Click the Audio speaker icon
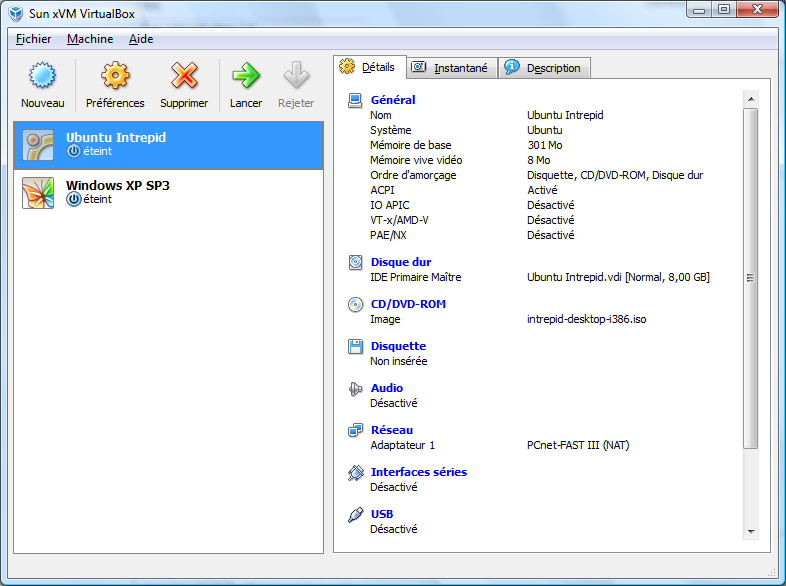The image size is (786, 586). click(x=355, y=389)
